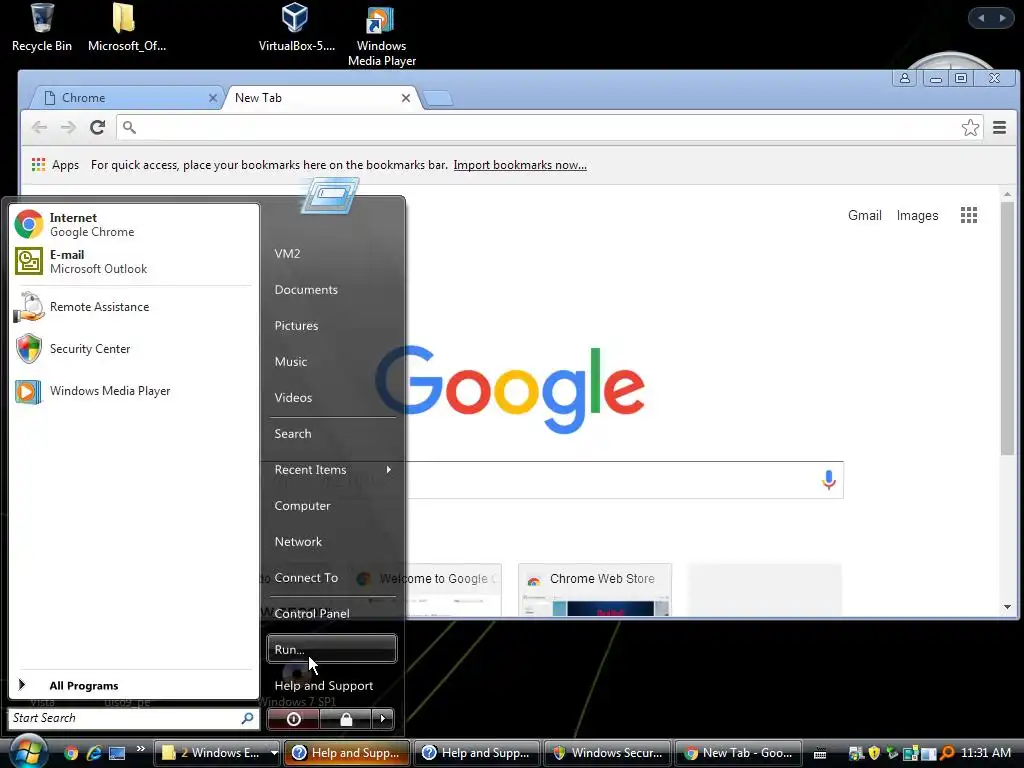Screen dimensions: 1024x768
Task: Open VM2 user folder in Start menu
Action: (x=332, y=253)
